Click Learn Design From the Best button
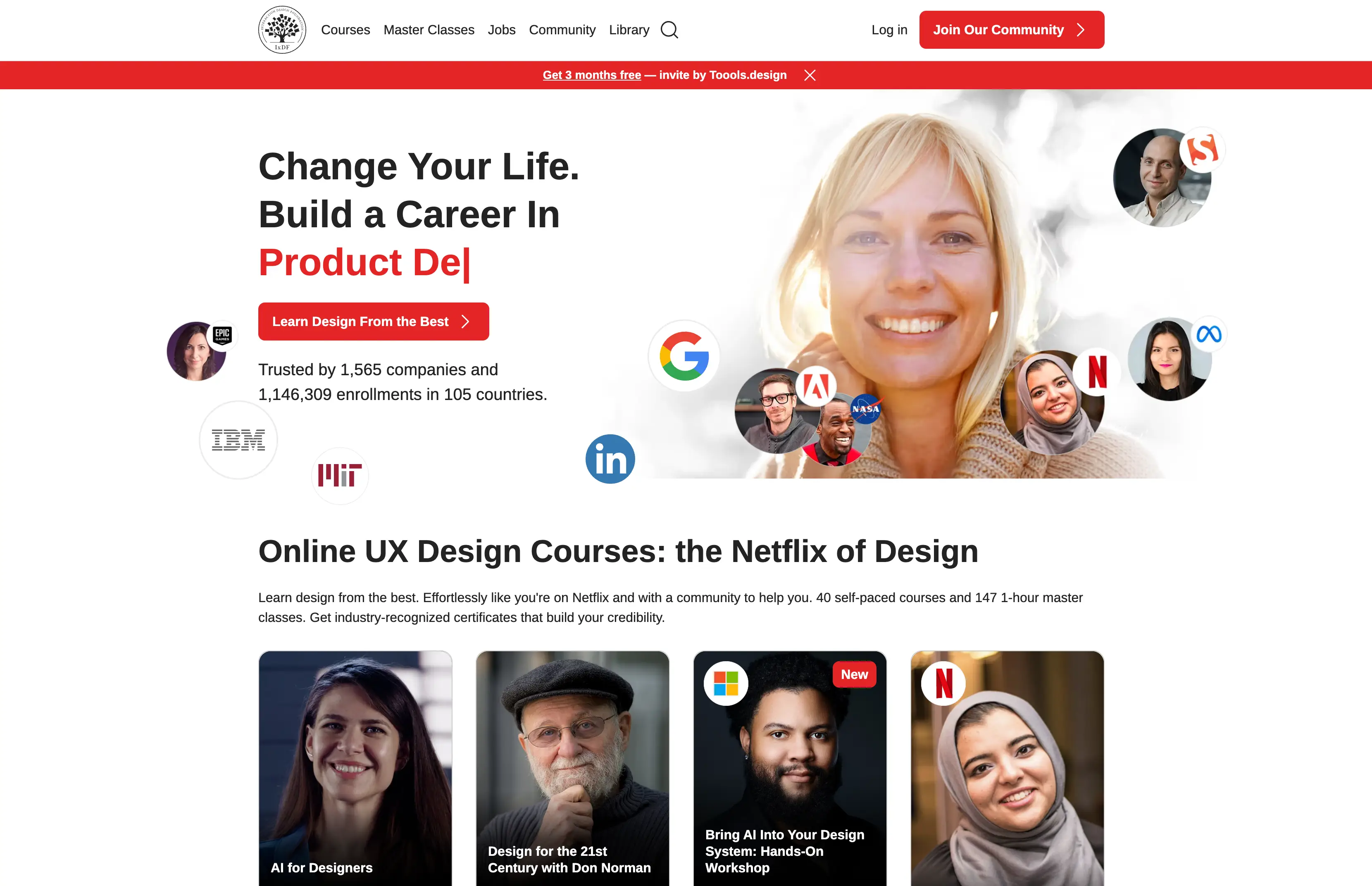Image resolution: width=1372 pixels, height=886 pixels. pos(373,322)
